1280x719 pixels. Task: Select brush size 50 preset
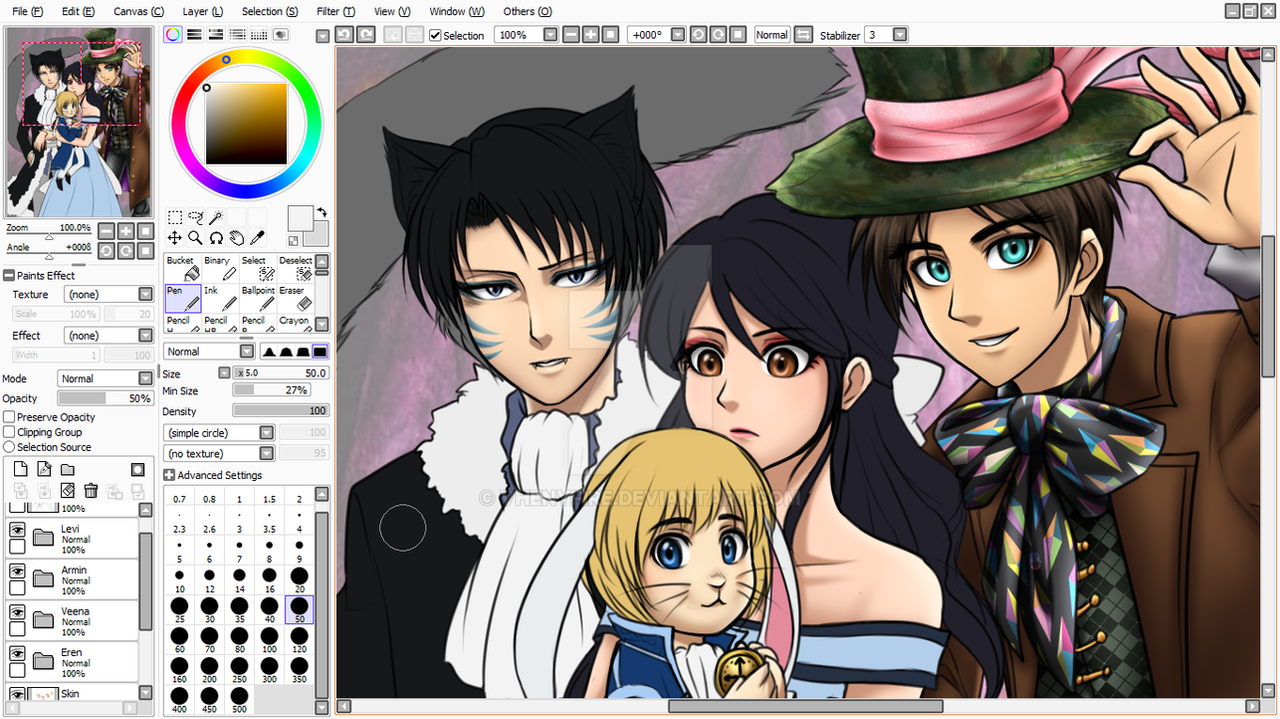click(299, 610)
